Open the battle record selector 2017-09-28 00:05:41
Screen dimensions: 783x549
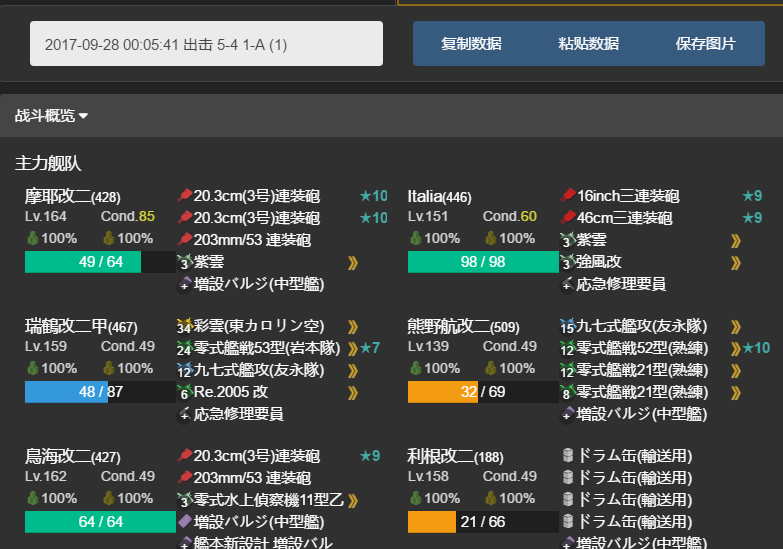pyautogui.click(x=206, y=44)
